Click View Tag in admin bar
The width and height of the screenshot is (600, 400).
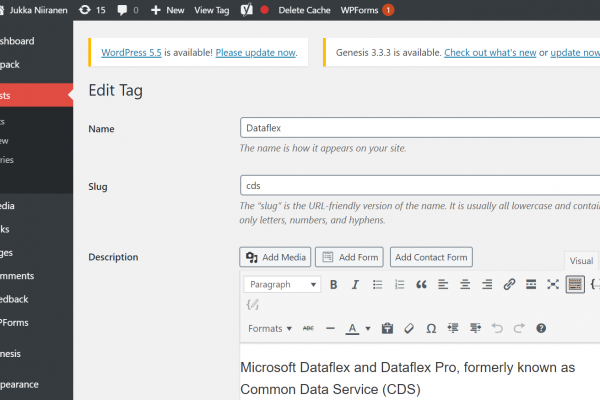212,10
